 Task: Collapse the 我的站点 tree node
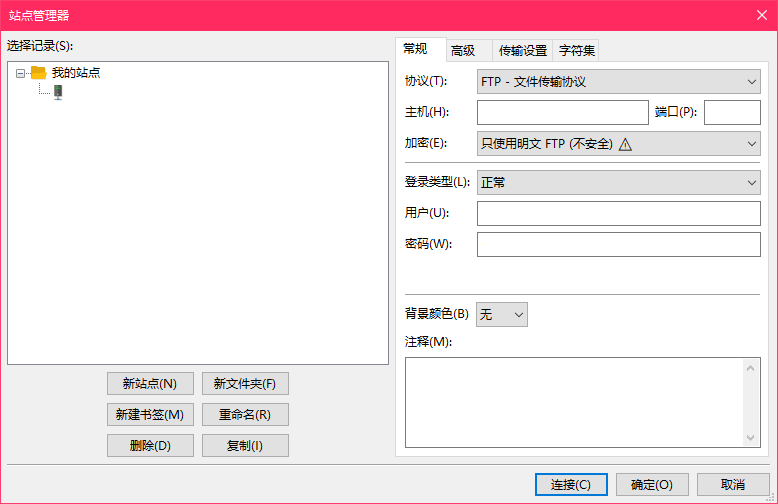click(20, 73)
